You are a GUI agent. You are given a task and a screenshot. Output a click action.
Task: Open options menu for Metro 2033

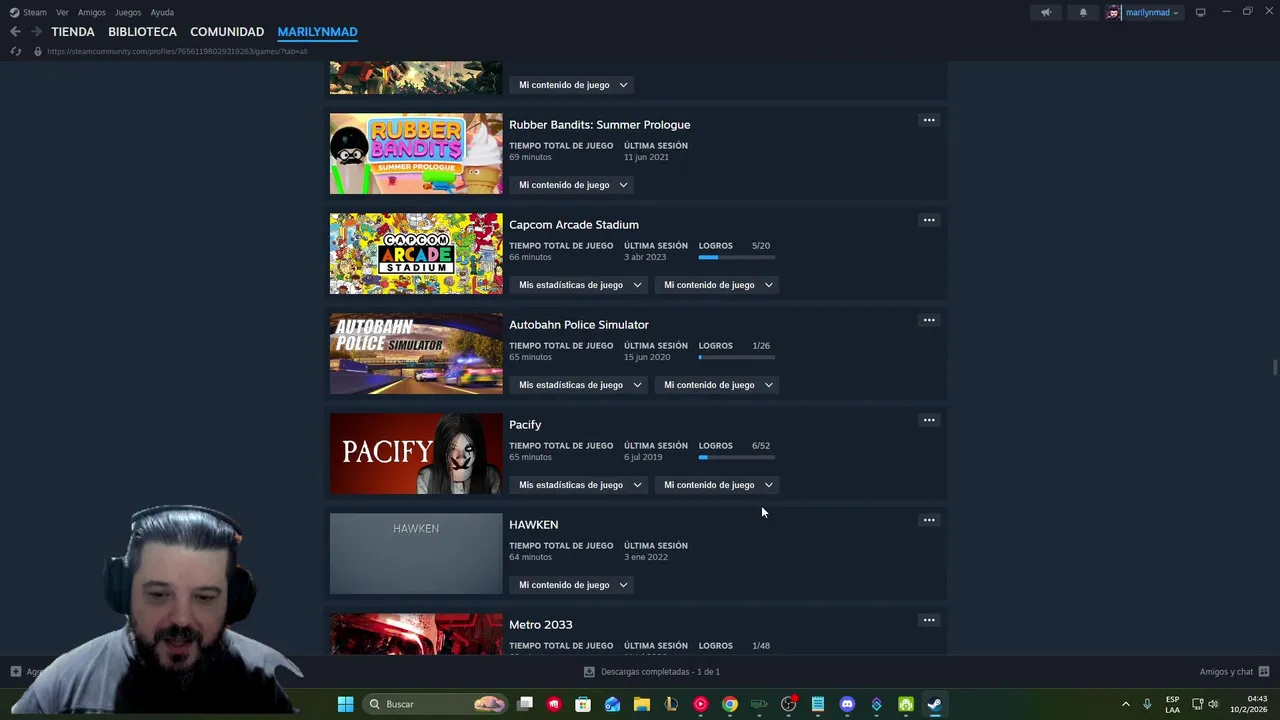929,620
